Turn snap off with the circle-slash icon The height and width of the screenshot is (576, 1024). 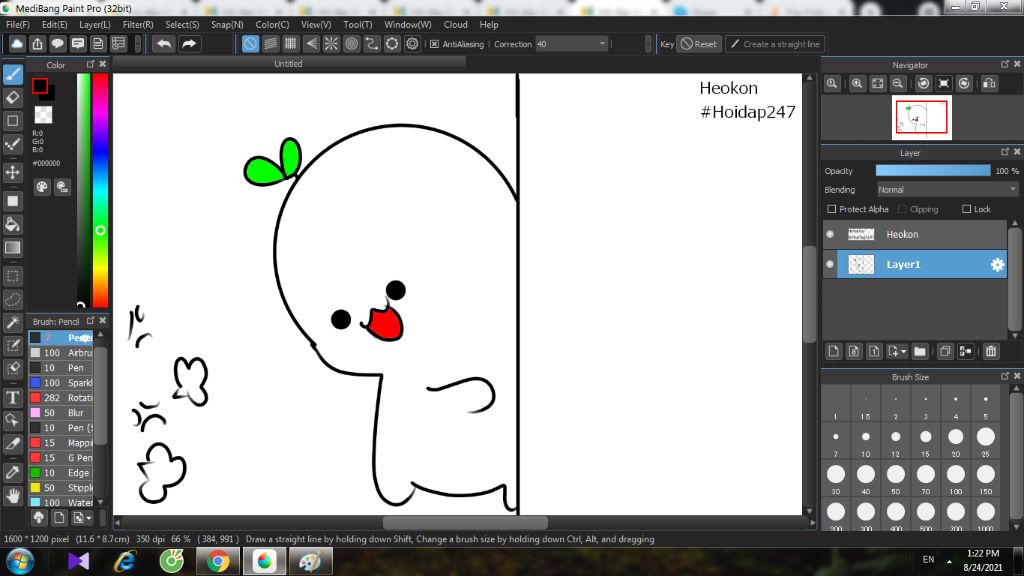(x=250, y=44)
